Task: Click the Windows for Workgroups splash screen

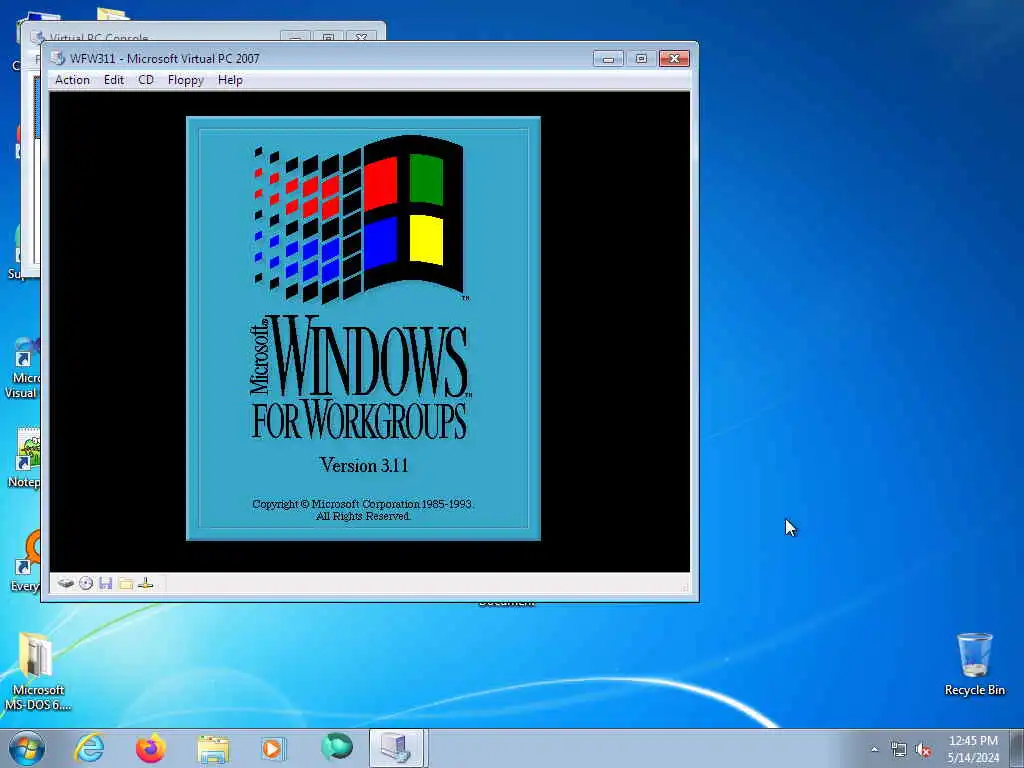Action: click(x=363, y=328)
